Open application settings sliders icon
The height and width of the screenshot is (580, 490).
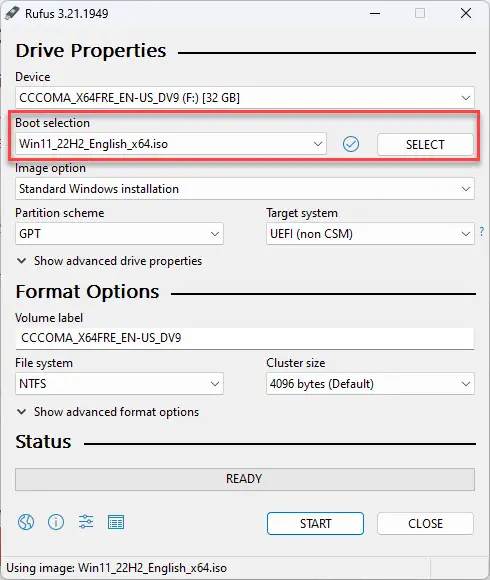pos(86,522)
